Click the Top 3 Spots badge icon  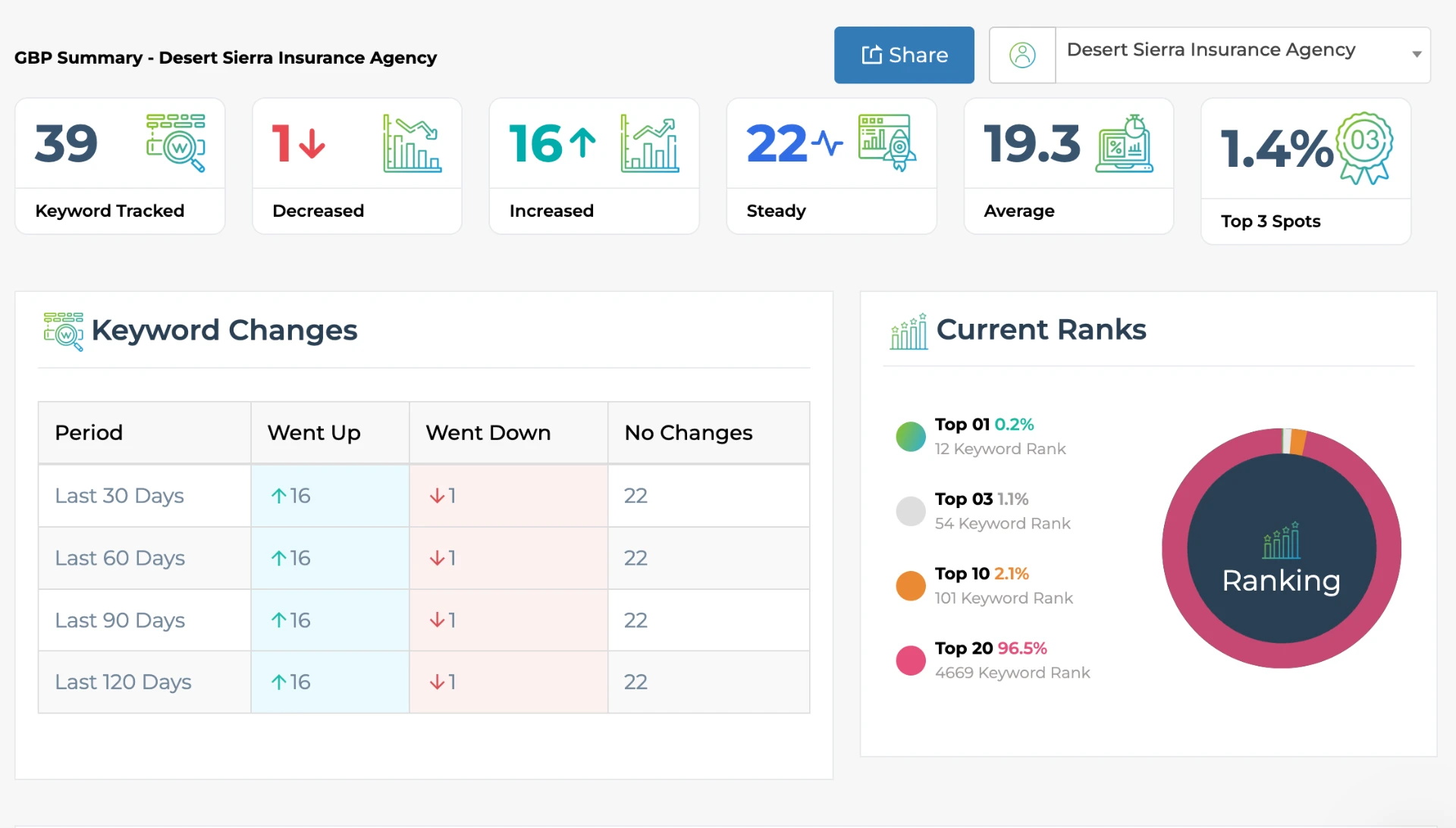[1364, 149]
